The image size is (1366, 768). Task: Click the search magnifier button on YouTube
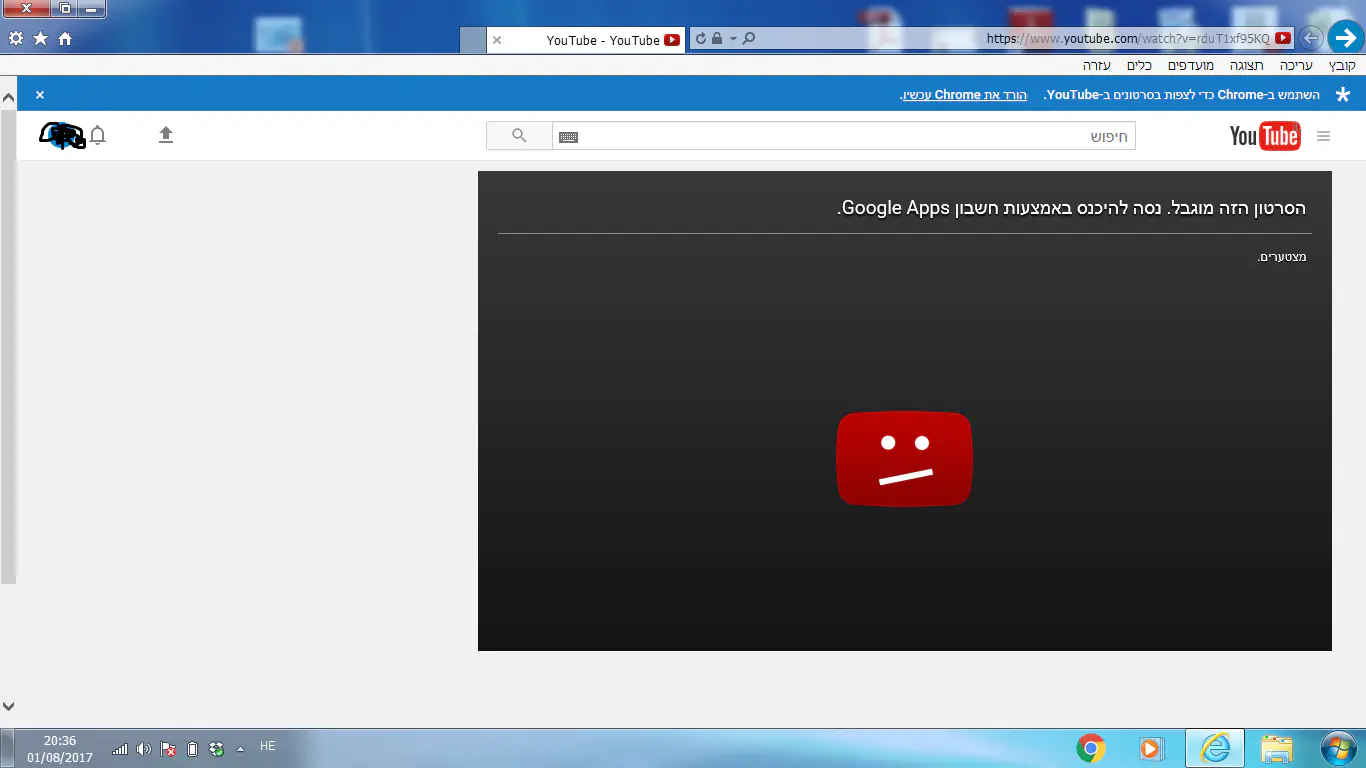click(x=519, y=136)
